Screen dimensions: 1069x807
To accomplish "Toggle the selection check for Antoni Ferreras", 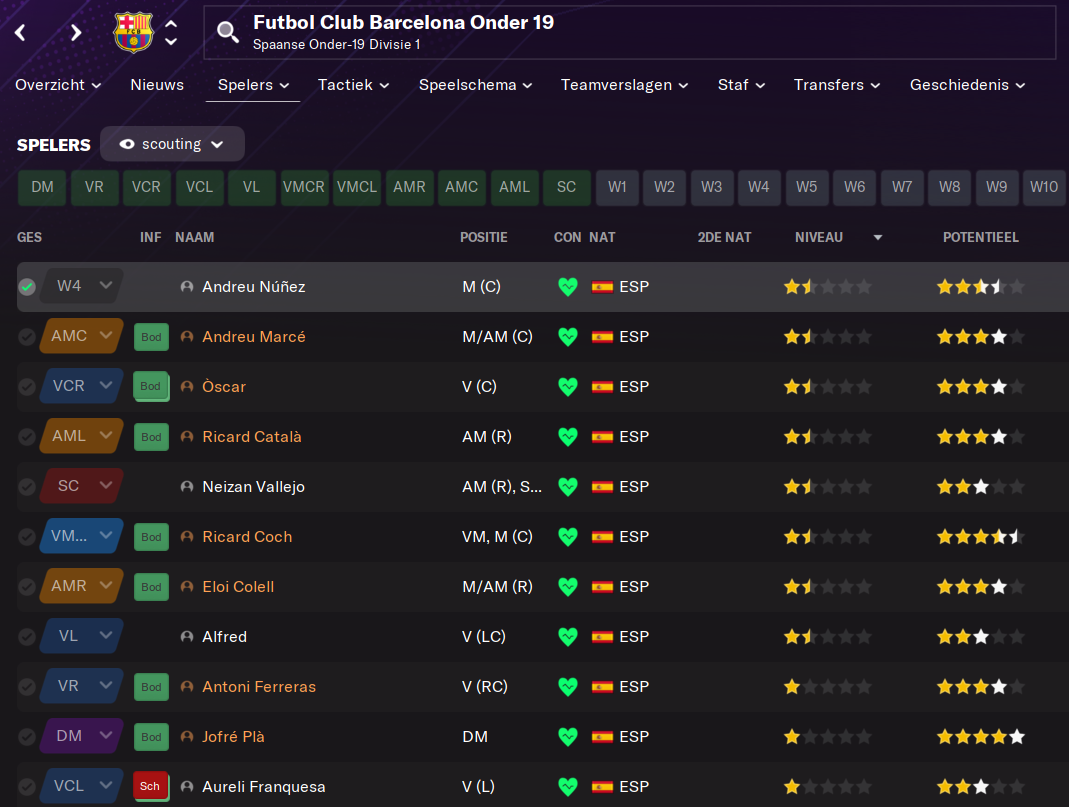I will 27,687.
